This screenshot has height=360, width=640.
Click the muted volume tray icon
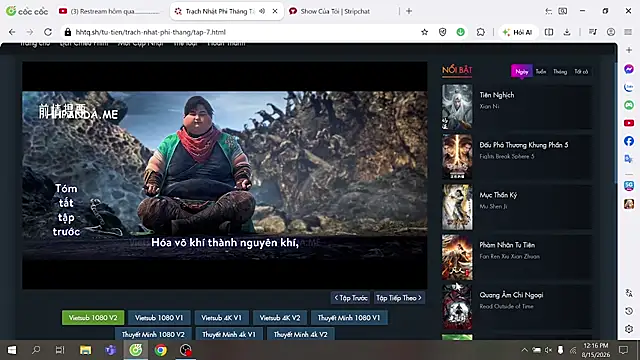click(548, 350)
